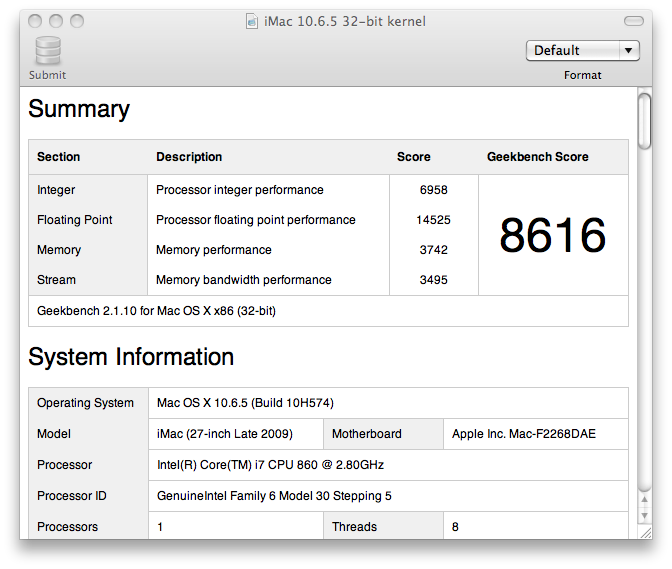Click the scrollbar down arrow
Viewport: 672px width, 569px height.
tap(644, 516)
